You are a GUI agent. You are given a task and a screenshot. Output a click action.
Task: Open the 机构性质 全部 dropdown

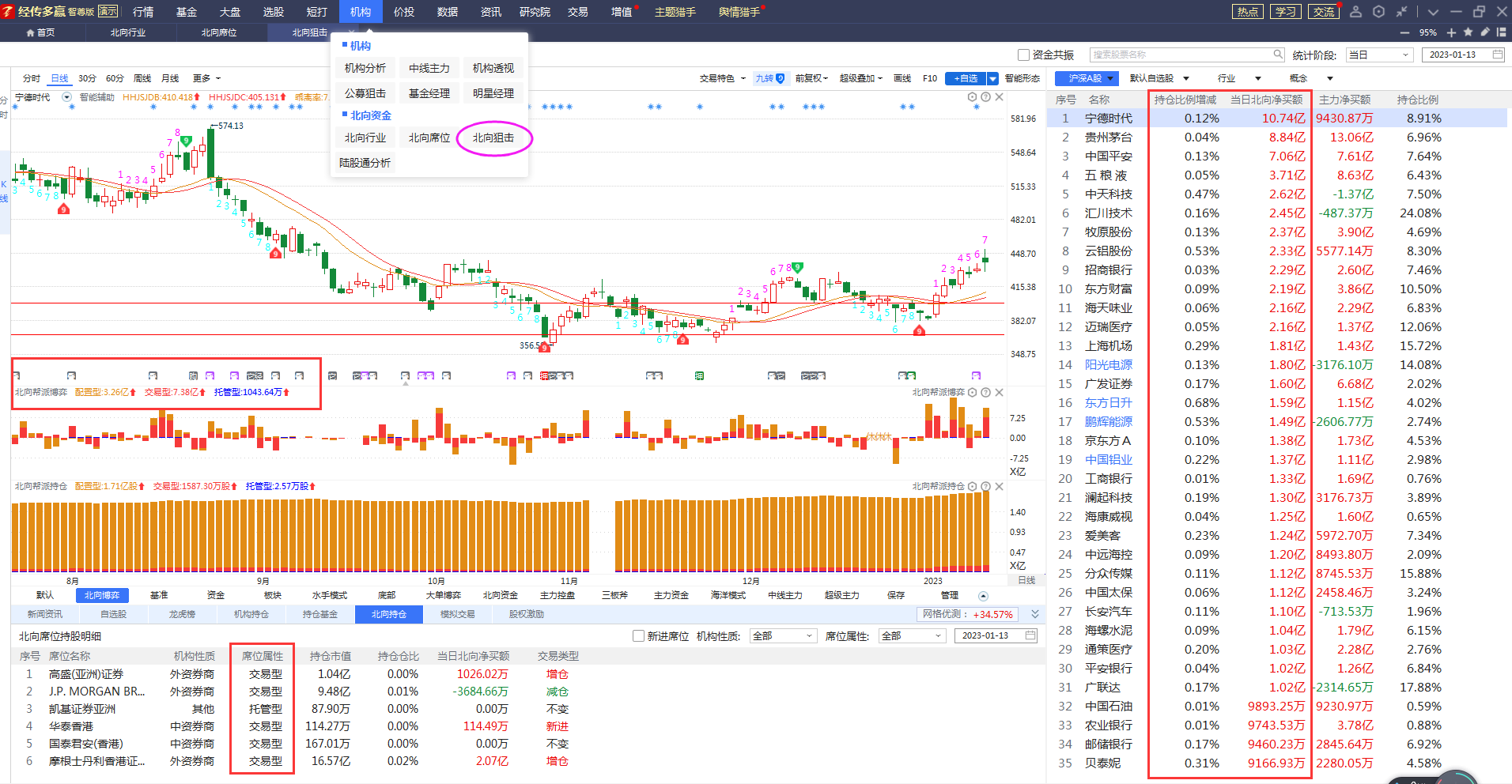tap(781, 635)
